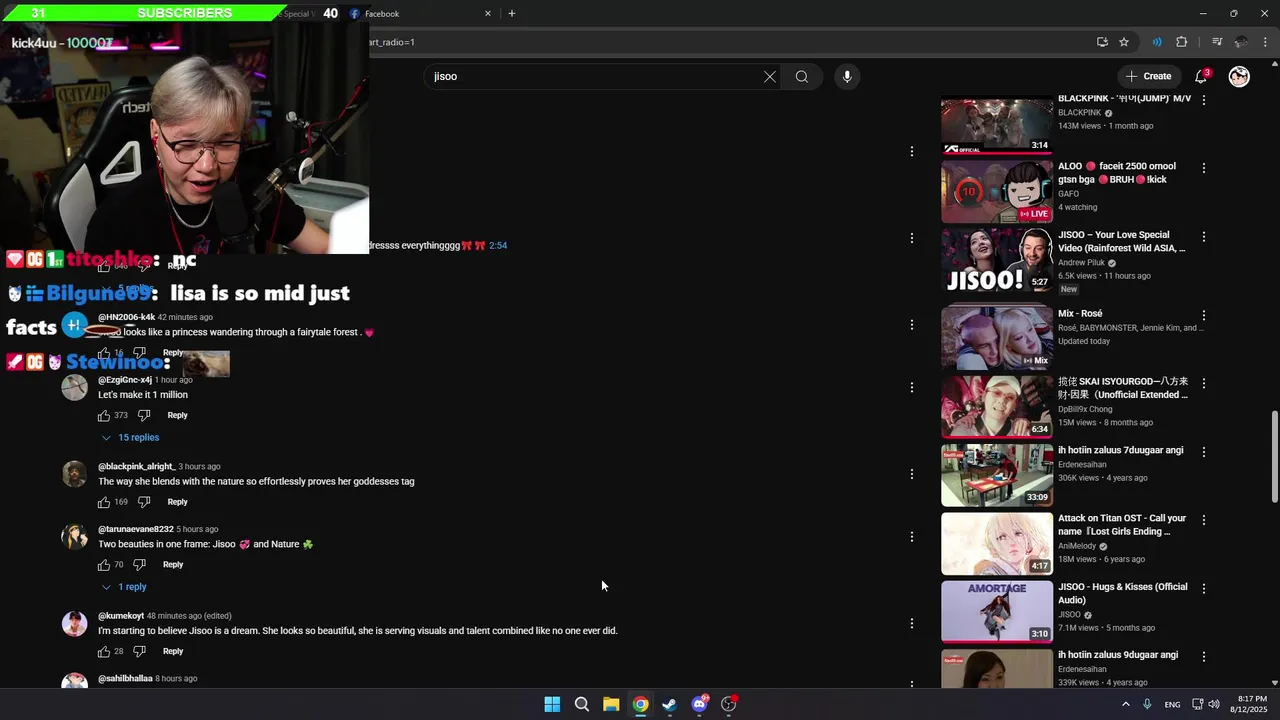This screenshot has height=720, width=1280.
Task: Open more options for Attack on Titan OST video
Action: [1204, 520]
